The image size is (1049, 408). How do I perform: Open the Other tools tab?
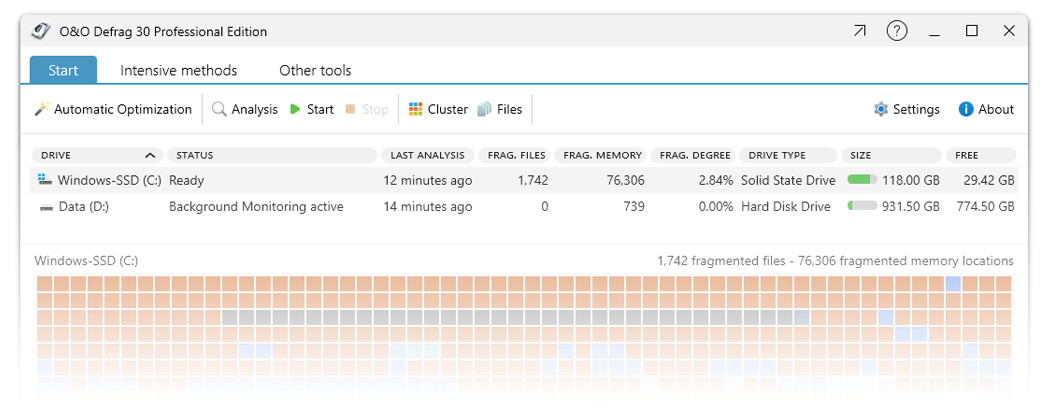click(315, 70)
